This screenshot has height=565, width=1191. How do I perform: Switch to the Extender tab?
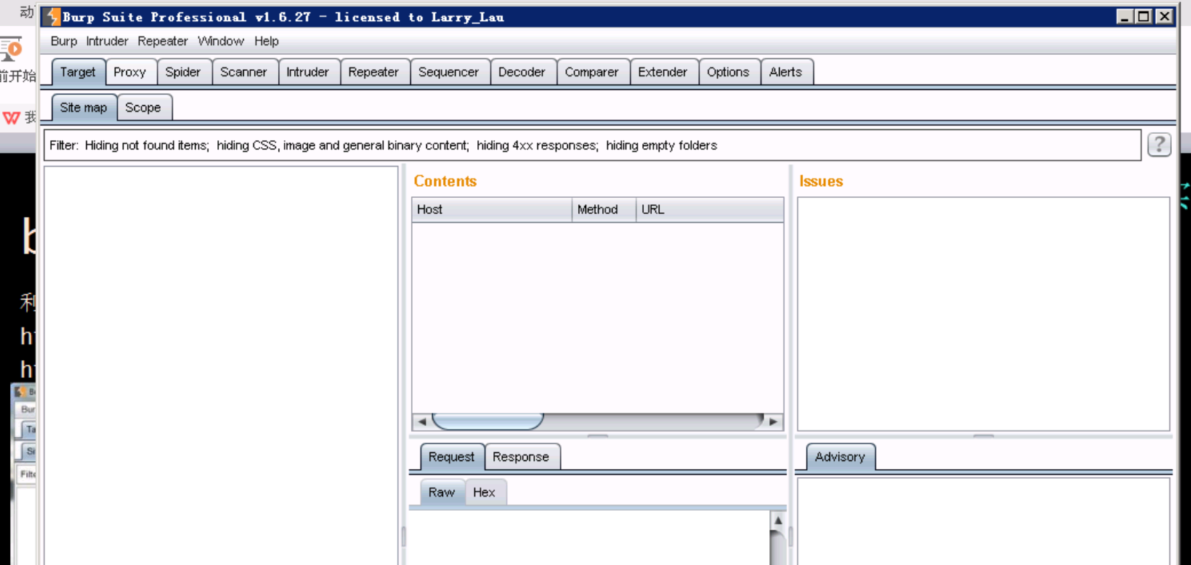[x=662, y=72]
